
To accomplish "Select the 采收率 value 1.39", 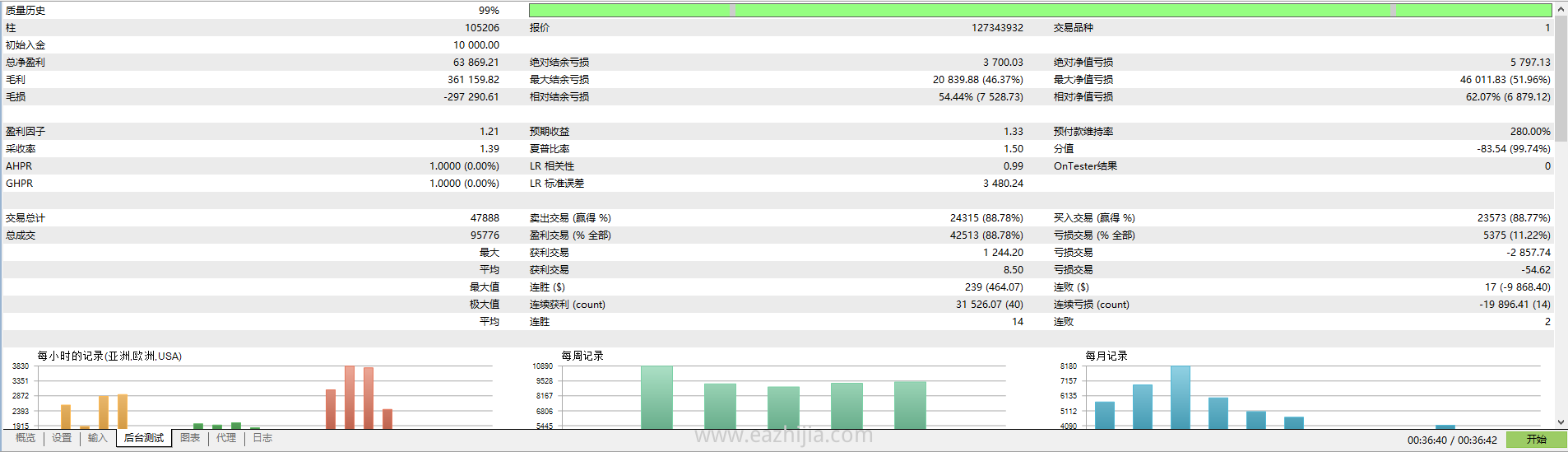I will point(489,149).
